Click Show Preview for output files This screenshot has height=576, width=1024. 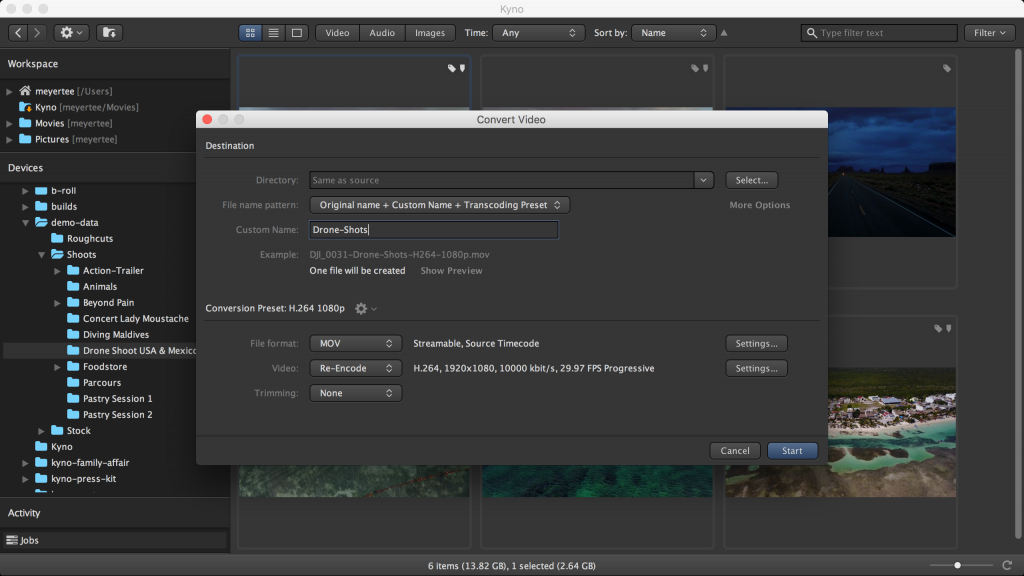point(450,270)
